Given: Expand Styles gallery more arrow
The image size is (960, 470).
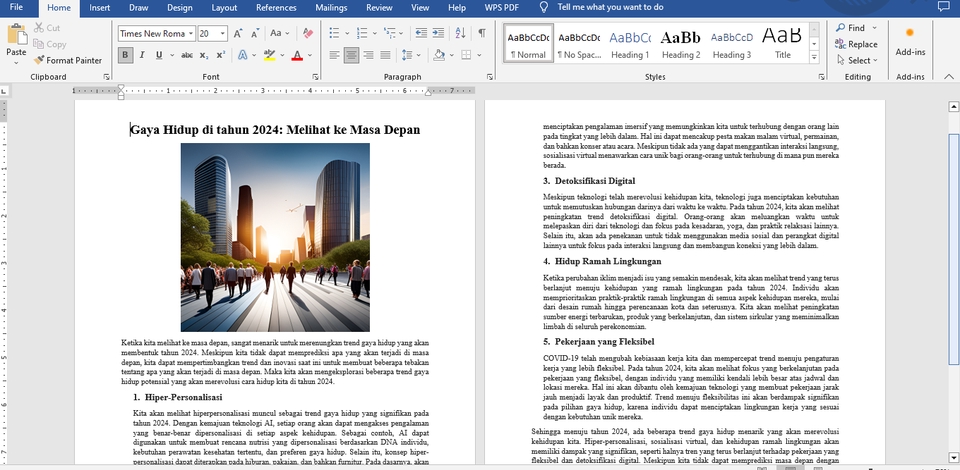Looking at the screenshot, I should [814, 58].
